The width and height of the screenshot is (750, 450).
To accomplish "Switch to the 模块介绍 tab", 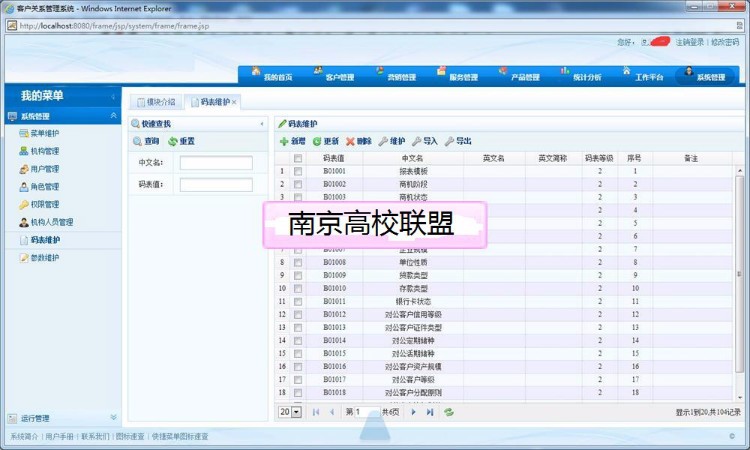I will pyautogui.click(x=156, y=102).
